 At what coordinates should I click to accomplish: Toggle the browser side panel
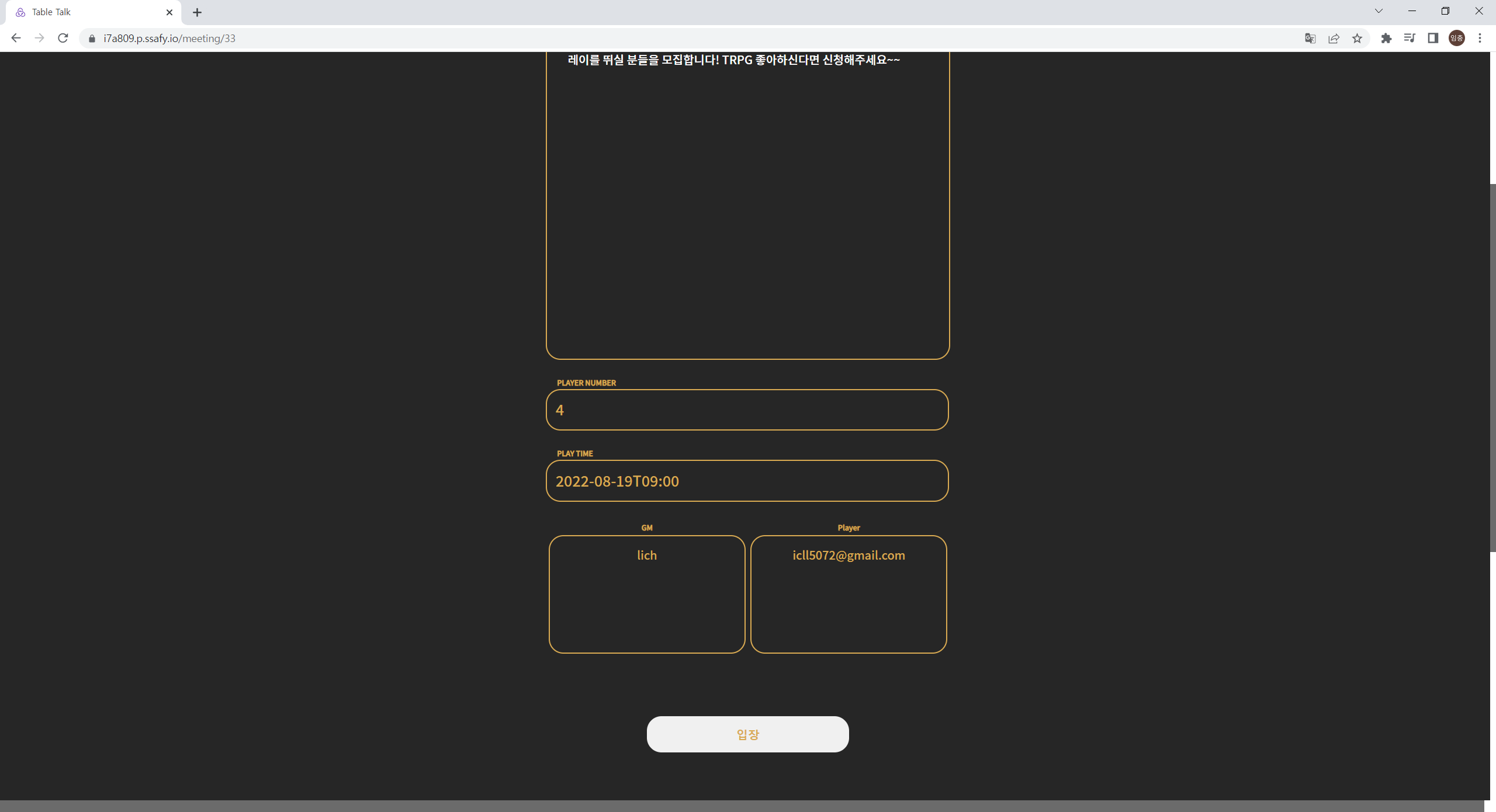coord(1433,39)
